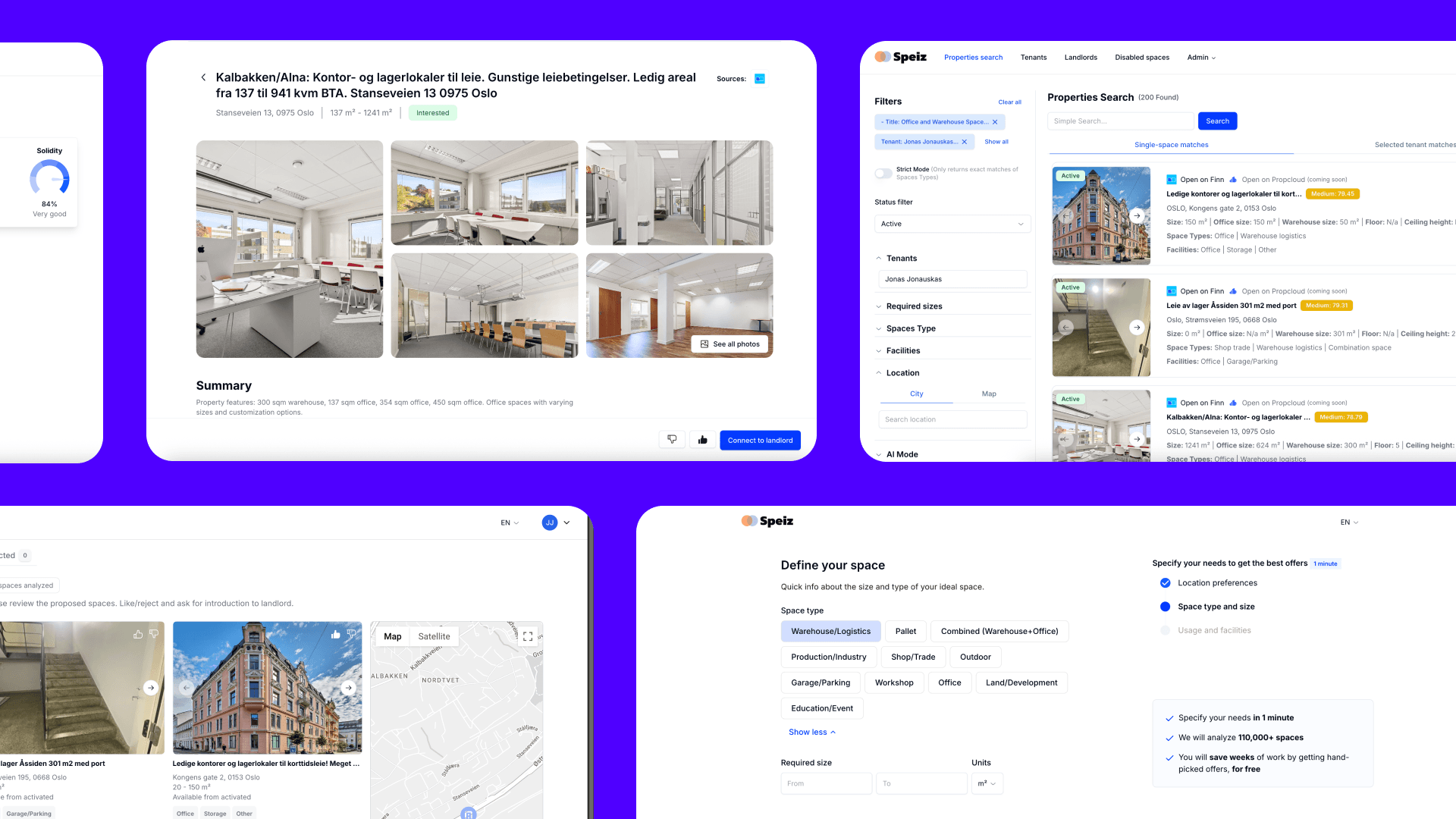1456x819 pixels.
Task: Click the next-photo arrow on the staircase listing
Action: (x=1137, y=327)
